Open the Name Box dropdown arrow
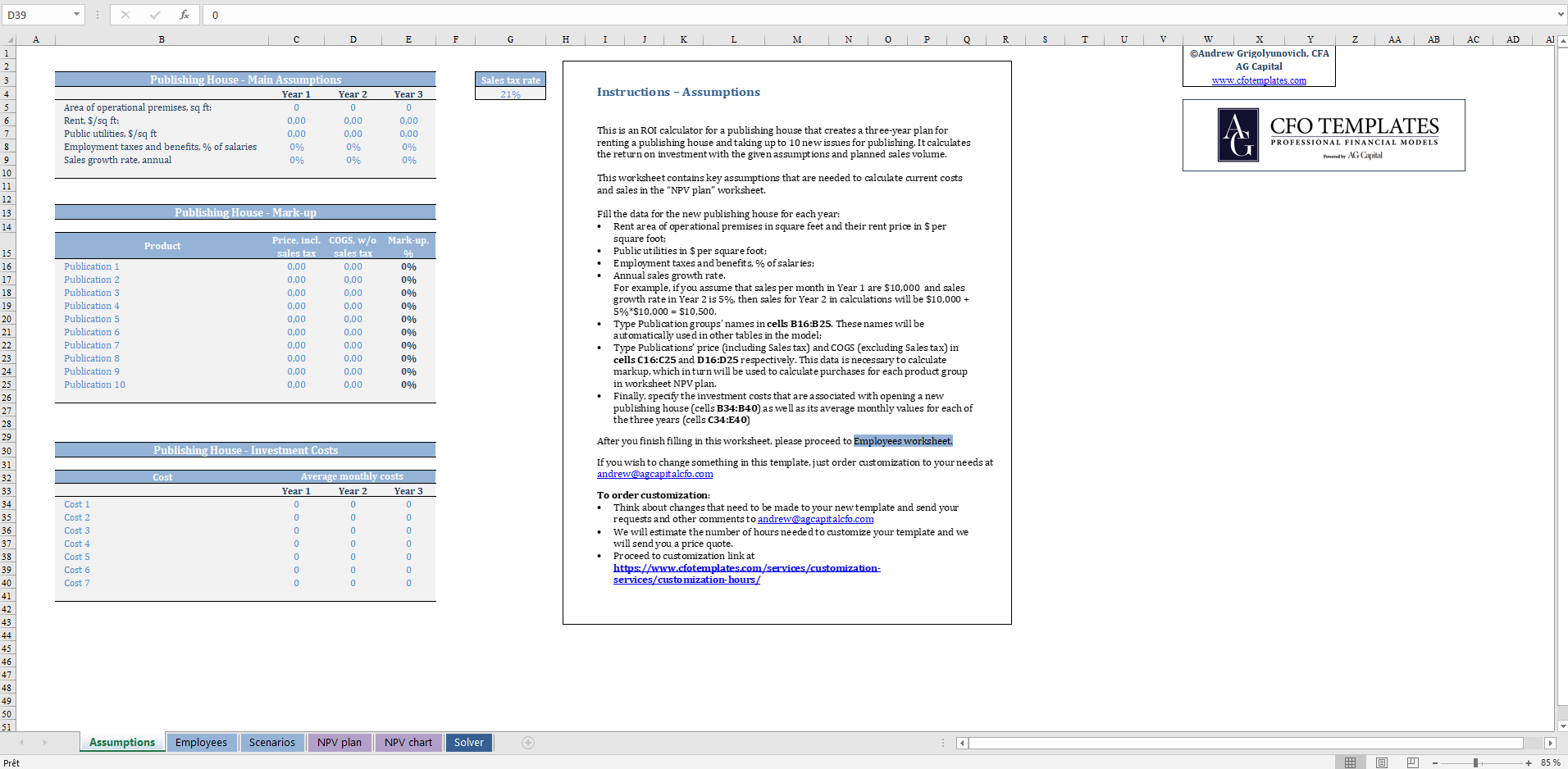 click(x=76, y=15)
